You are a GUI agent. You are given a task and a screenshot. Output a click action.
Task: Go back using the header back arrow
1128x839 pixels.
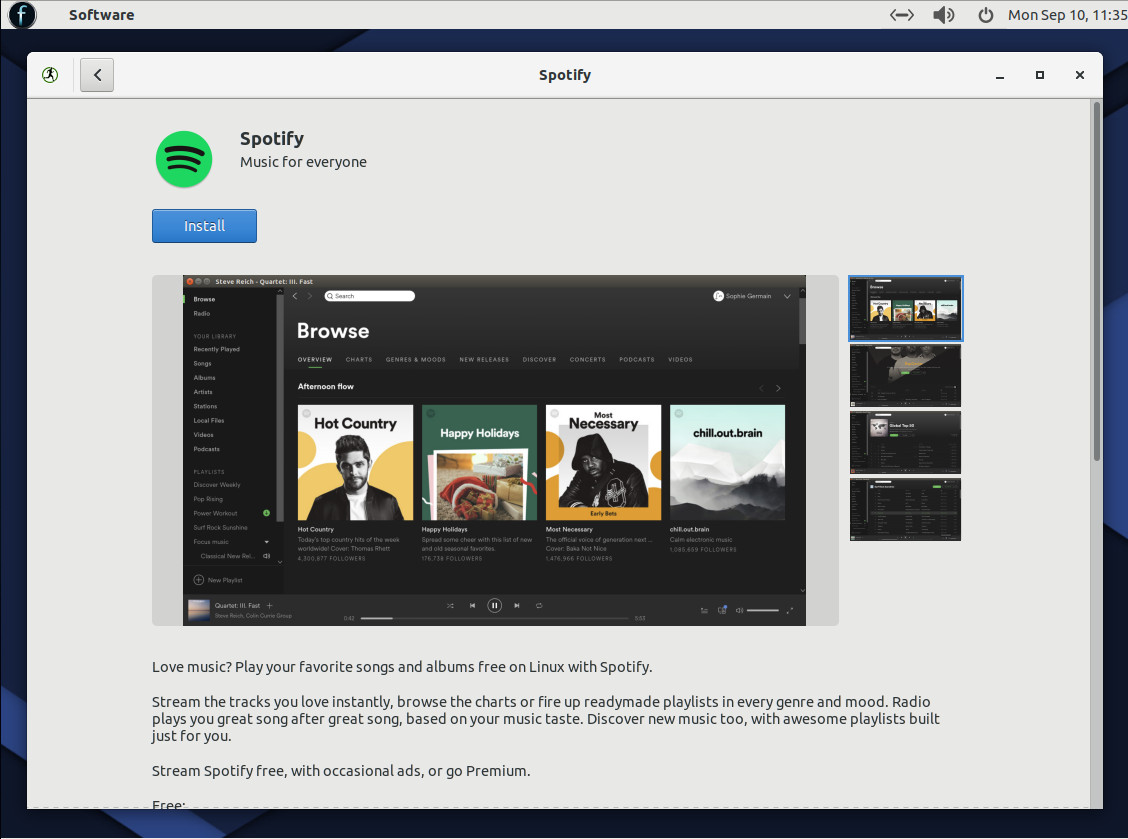[x=97, y=75]
